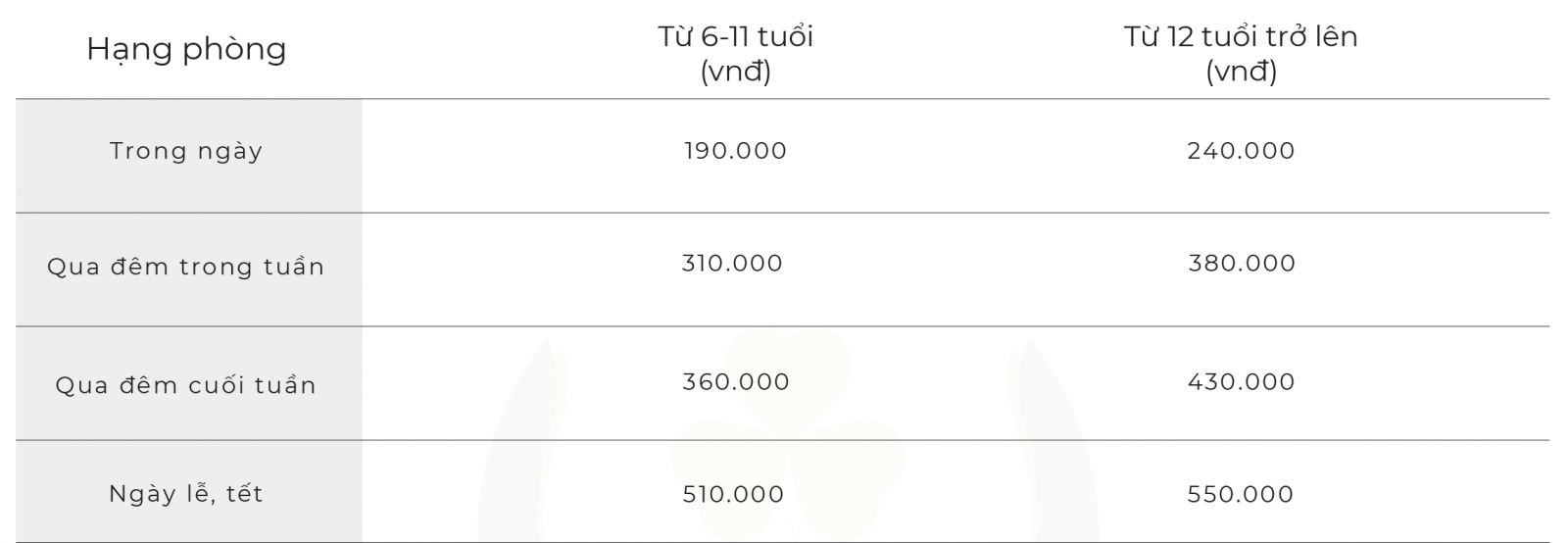The image size is (1568, 543).
Task: Click the '(vnđ)' text under 6-11 tuổi
Action: click(736, 72)
